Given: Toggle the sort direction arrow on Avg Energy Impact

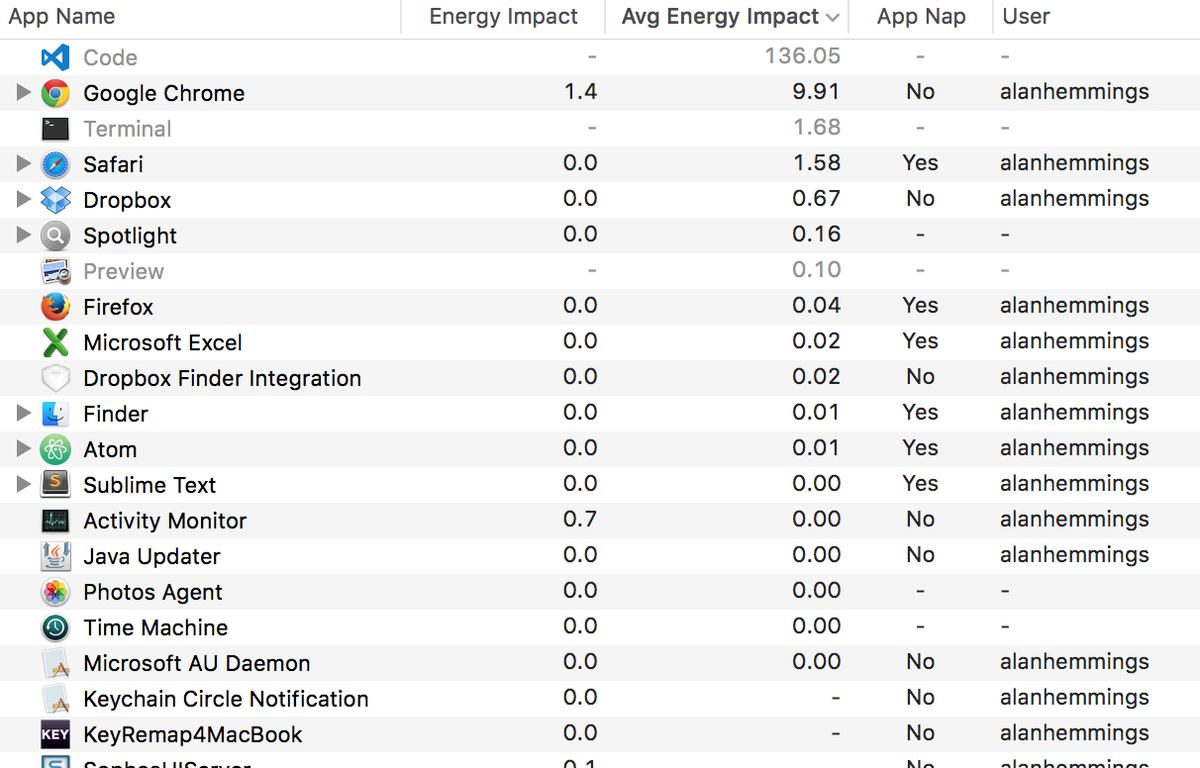Looking at the screenshot, I should pyautogui.click(x=833, y=17).
